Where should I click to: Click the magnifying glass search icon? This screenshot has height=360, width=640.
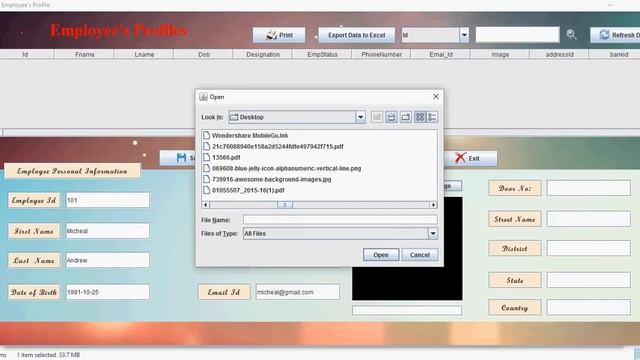point(571,35)
